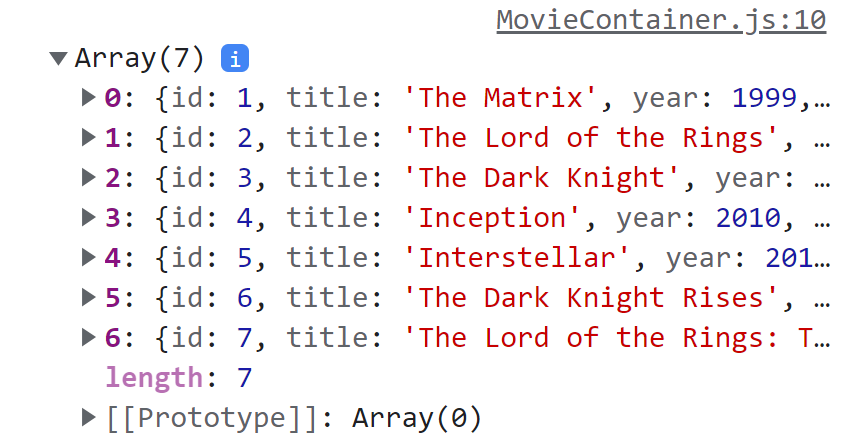Collapse the Array(7) disclosure triangle
This screenshot has height=437, width=861.
(x=58, y=58)
